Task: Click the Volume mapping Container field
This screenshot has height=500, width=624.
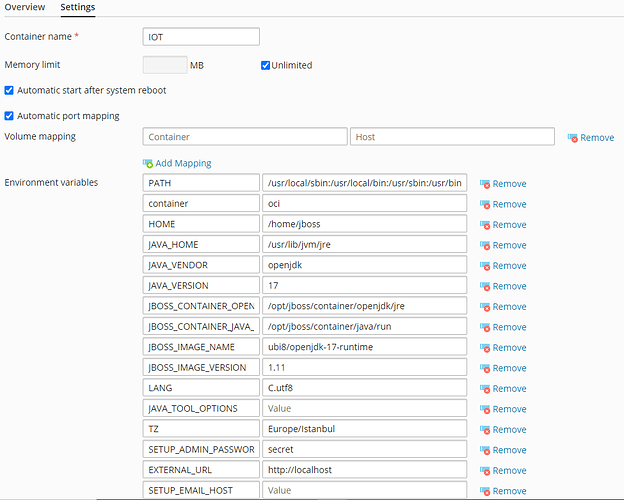Action: 245,137
